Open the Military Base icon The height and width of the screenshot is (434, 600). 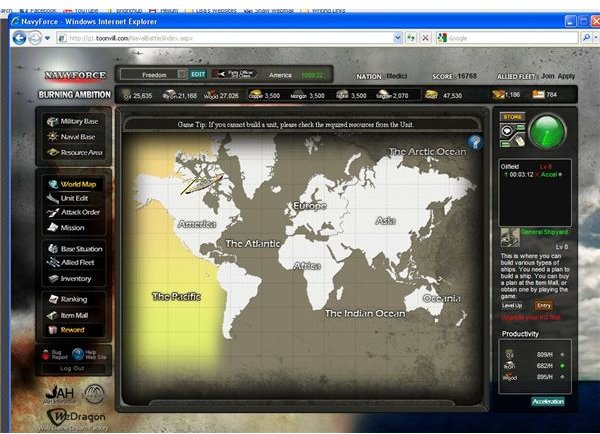click(x=52, y=121)
